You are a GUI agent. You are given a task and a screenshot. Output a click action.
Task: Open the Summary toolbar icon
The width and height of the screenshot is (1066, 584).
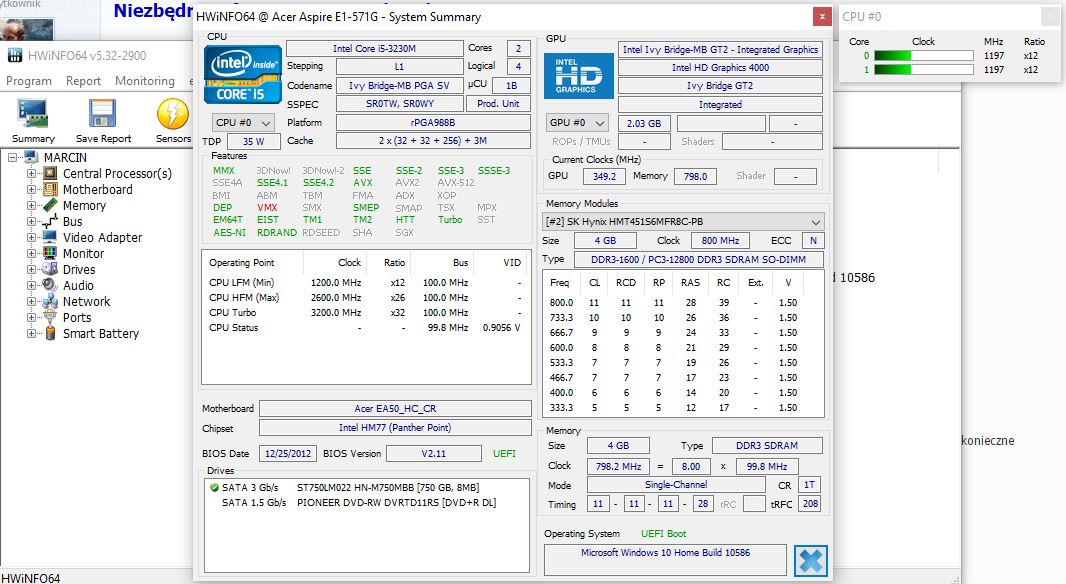[33, 114]
